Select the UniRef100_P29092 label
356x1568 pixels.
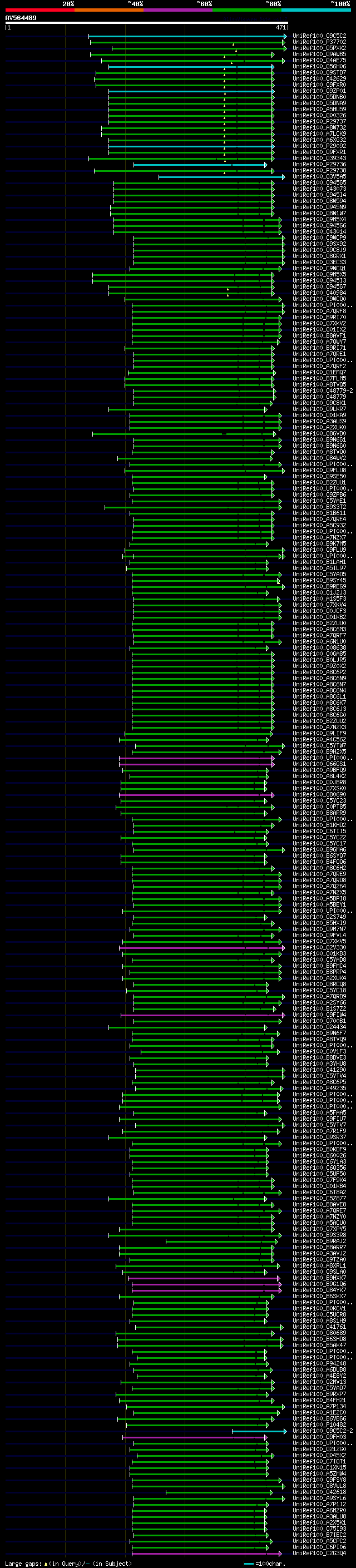coord(319,146)
